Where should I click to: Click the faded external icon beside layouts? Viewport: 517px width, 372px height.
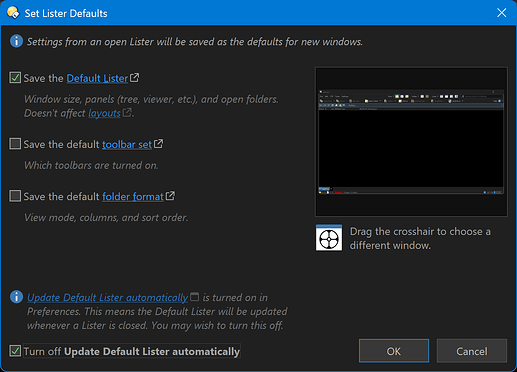click(127, 112)
